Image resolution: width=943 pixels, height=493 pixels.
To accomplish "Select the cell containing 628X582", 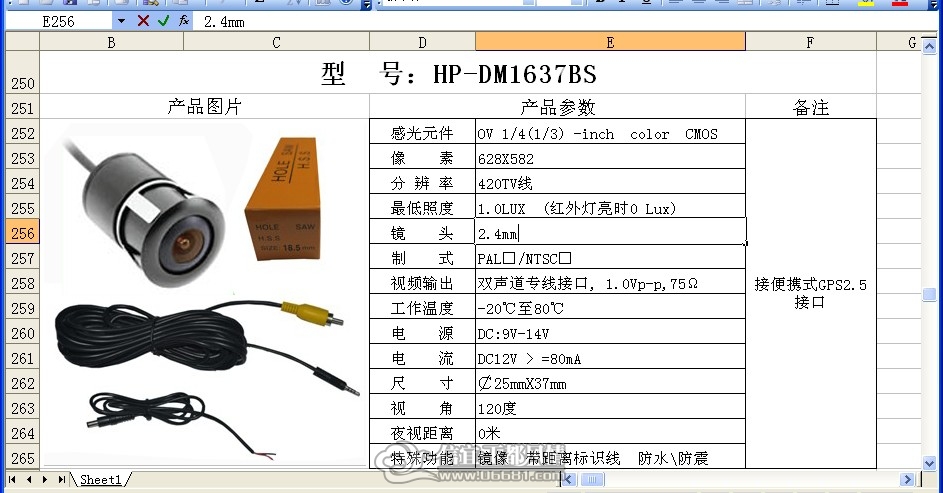I will click(x=610, y=158).
